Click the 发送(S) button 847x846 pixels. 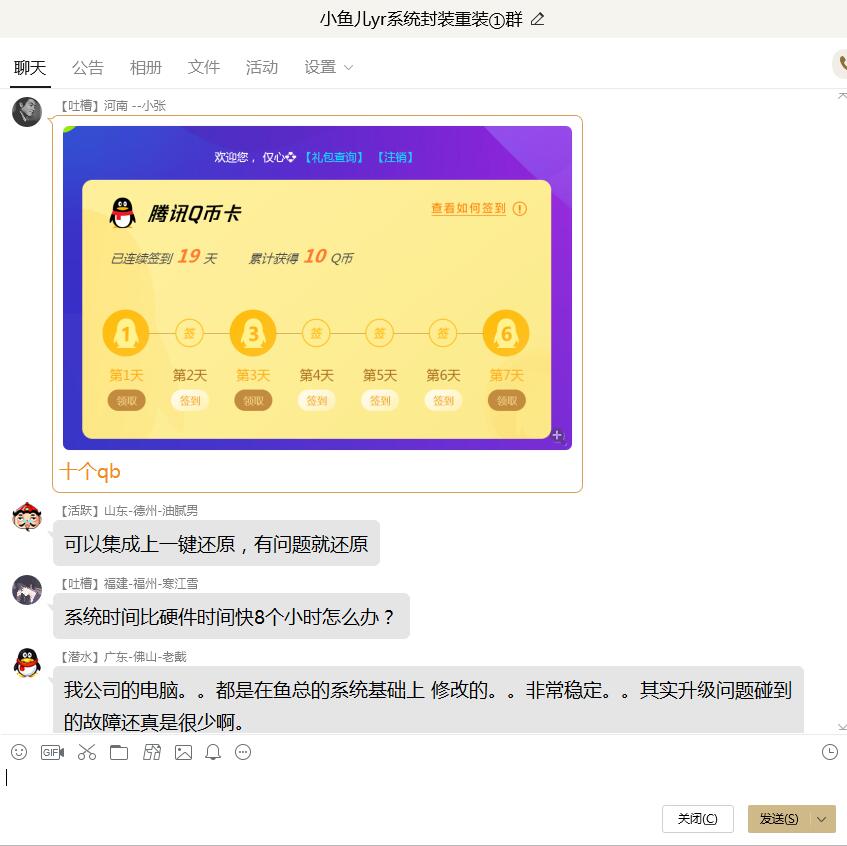pyautogui.click(x=779, y=819)
